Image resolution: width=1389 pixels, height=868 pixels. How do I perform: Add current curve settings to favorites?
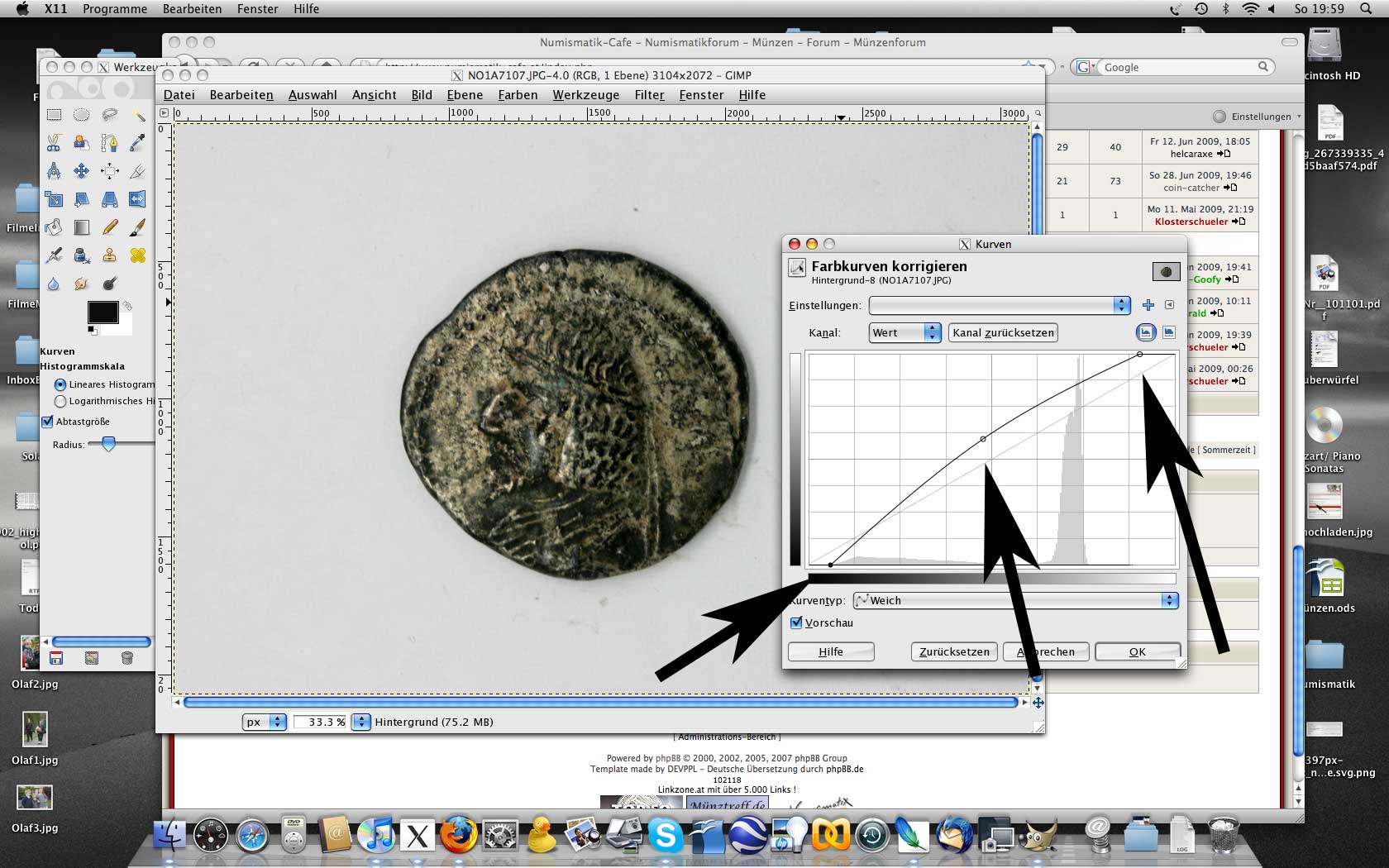click(x=1148, y=305)
